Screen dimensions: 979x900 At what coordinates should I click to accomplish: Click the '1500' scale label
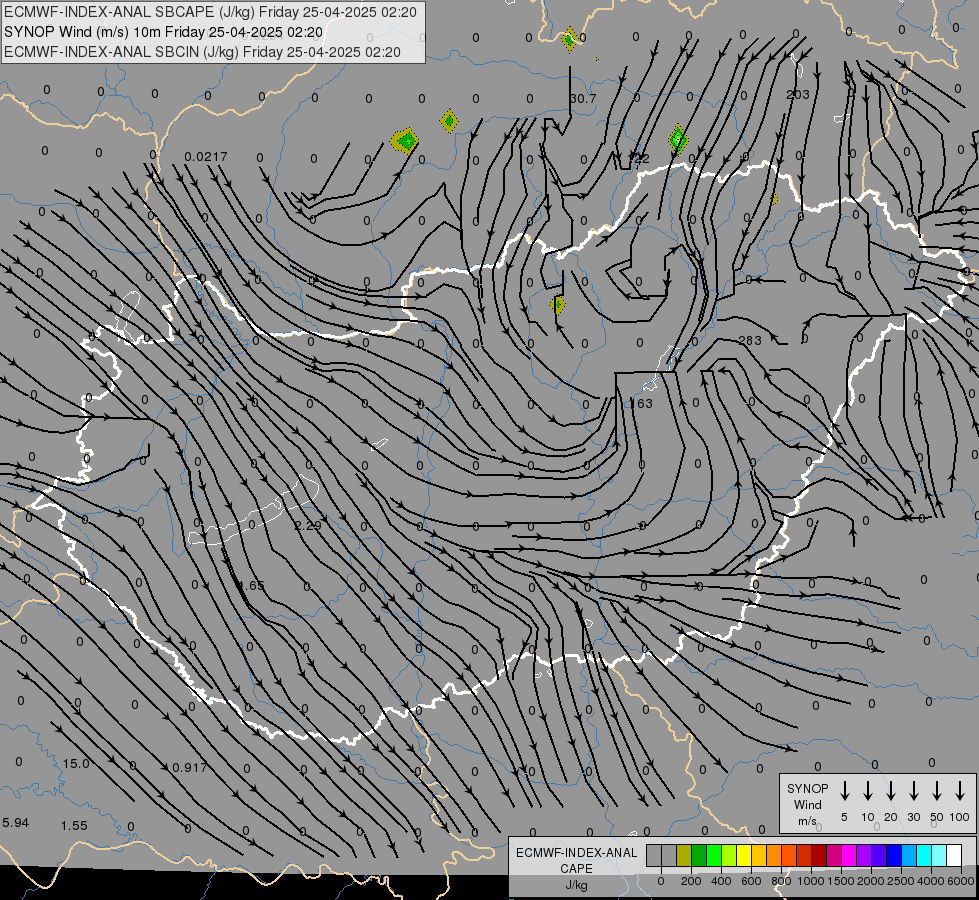pyautogui.click(x=841, y=881)
